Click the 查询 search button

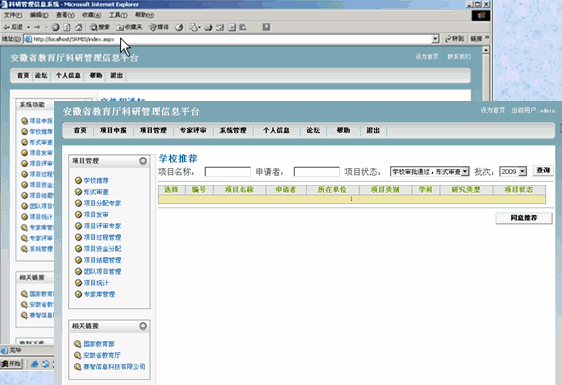543,170
